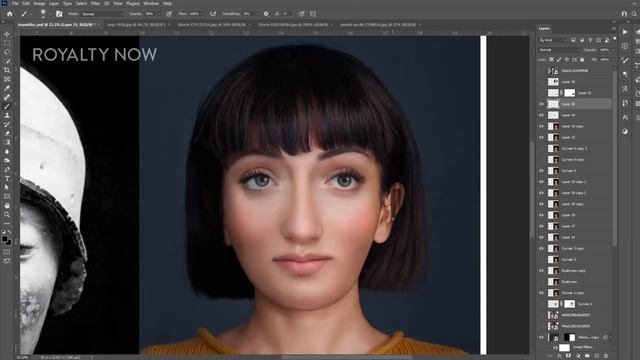
Task: Hide the Layer 28 layer
Action: point(541,215)
